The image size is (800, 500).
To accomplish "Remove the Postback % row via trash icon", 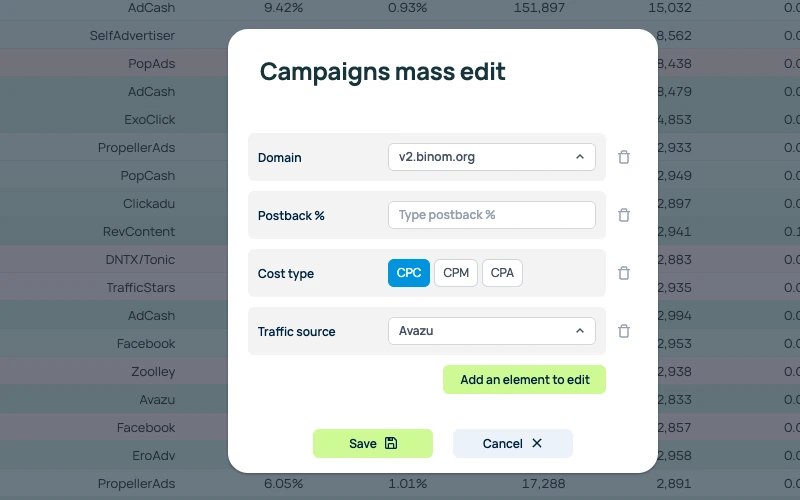I will pos(623,215).
